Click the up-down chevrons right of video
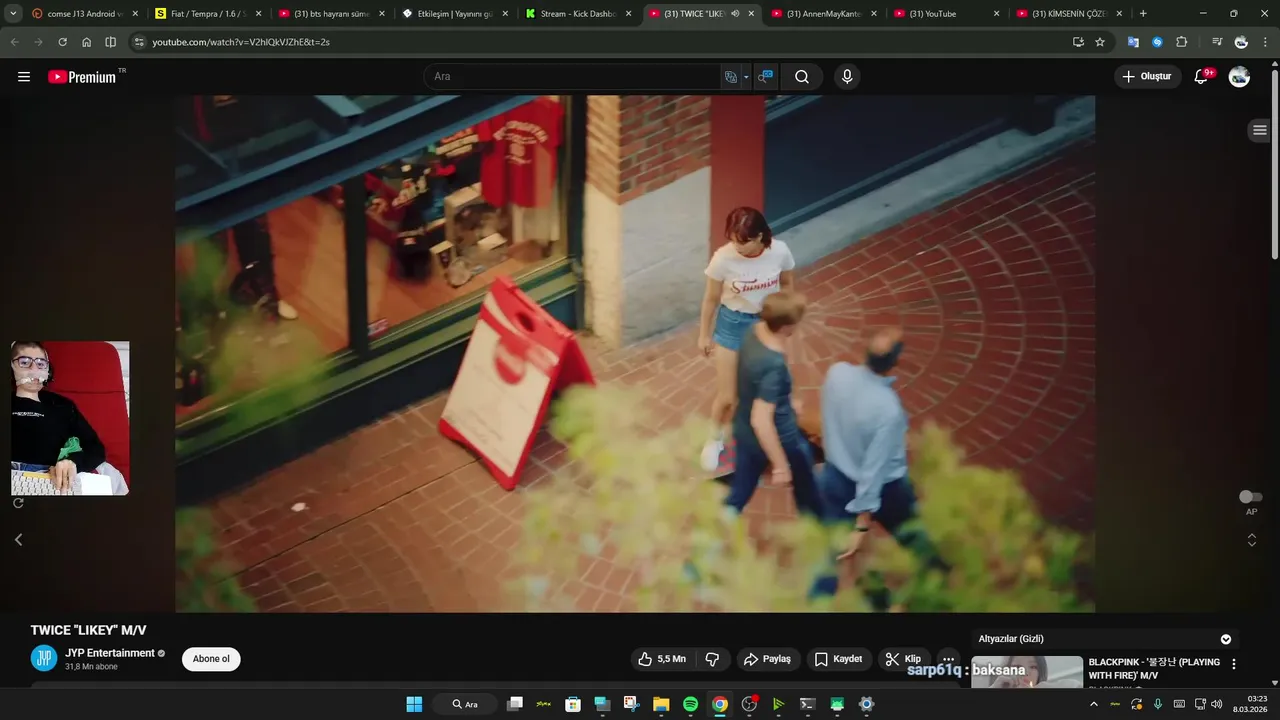The width and height of the screenshot is (1280, 720). pyautogui.click(x=1251, y=540)
